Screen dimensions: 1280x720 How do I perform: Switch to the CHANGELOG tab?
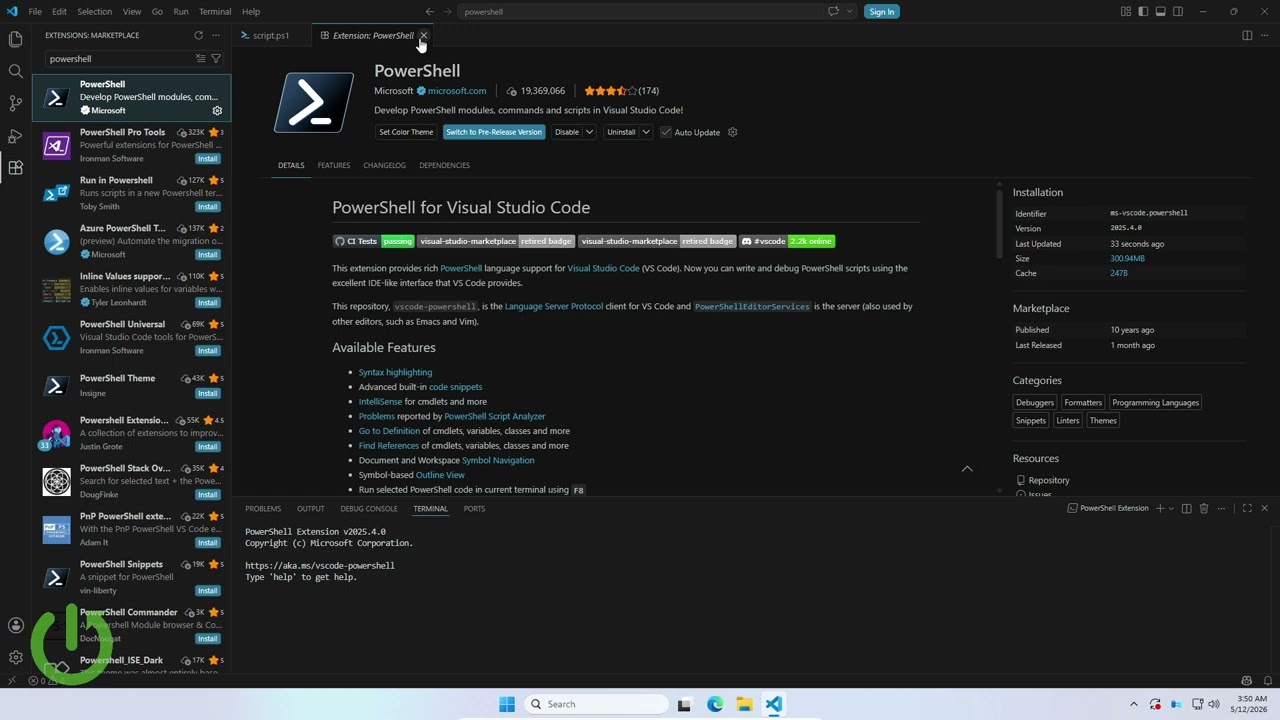click(x=385, y=165)
